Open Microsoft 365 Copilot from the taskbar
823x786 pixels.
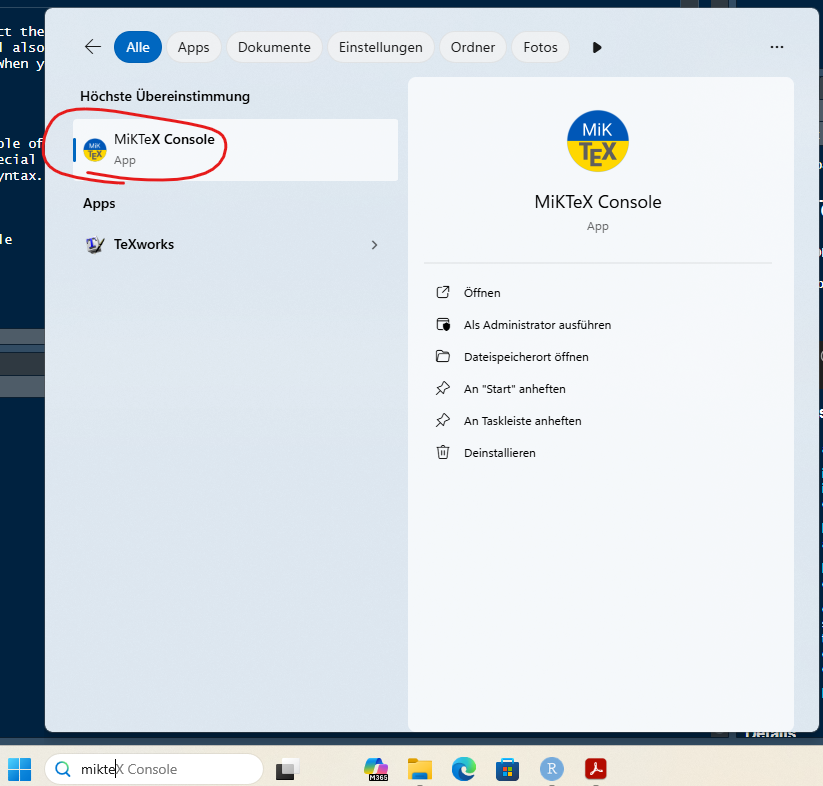pos(377,769)
